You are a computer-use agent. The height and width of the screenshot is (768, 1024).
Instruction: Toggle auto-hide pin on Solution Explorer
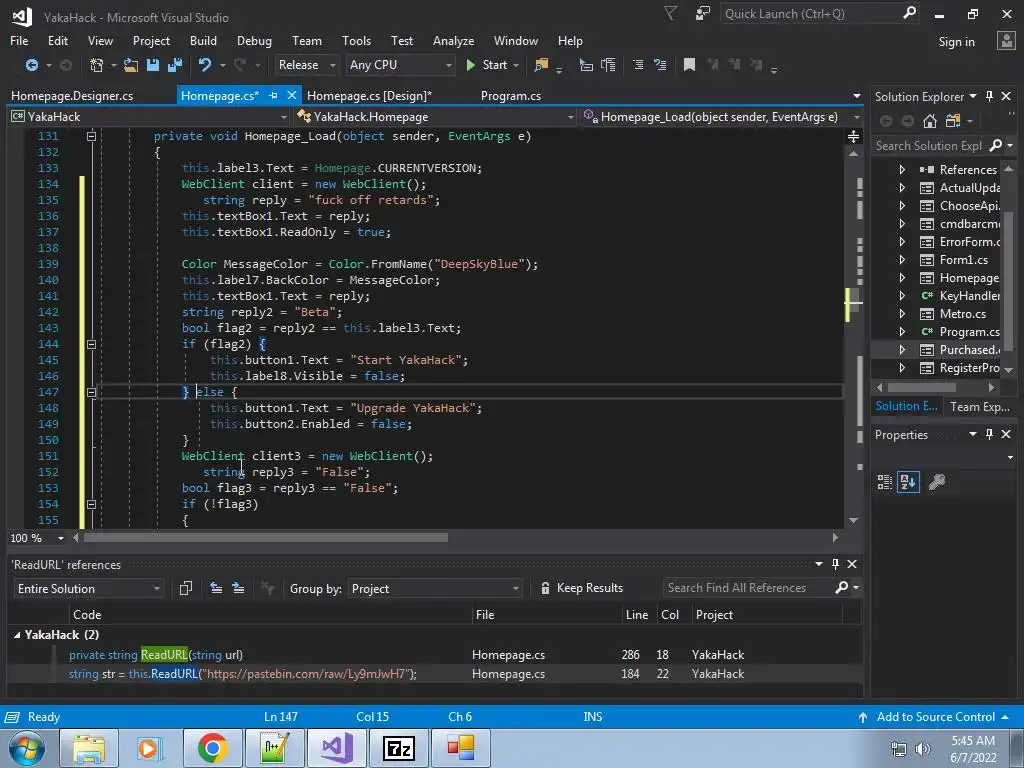point(989,96)
